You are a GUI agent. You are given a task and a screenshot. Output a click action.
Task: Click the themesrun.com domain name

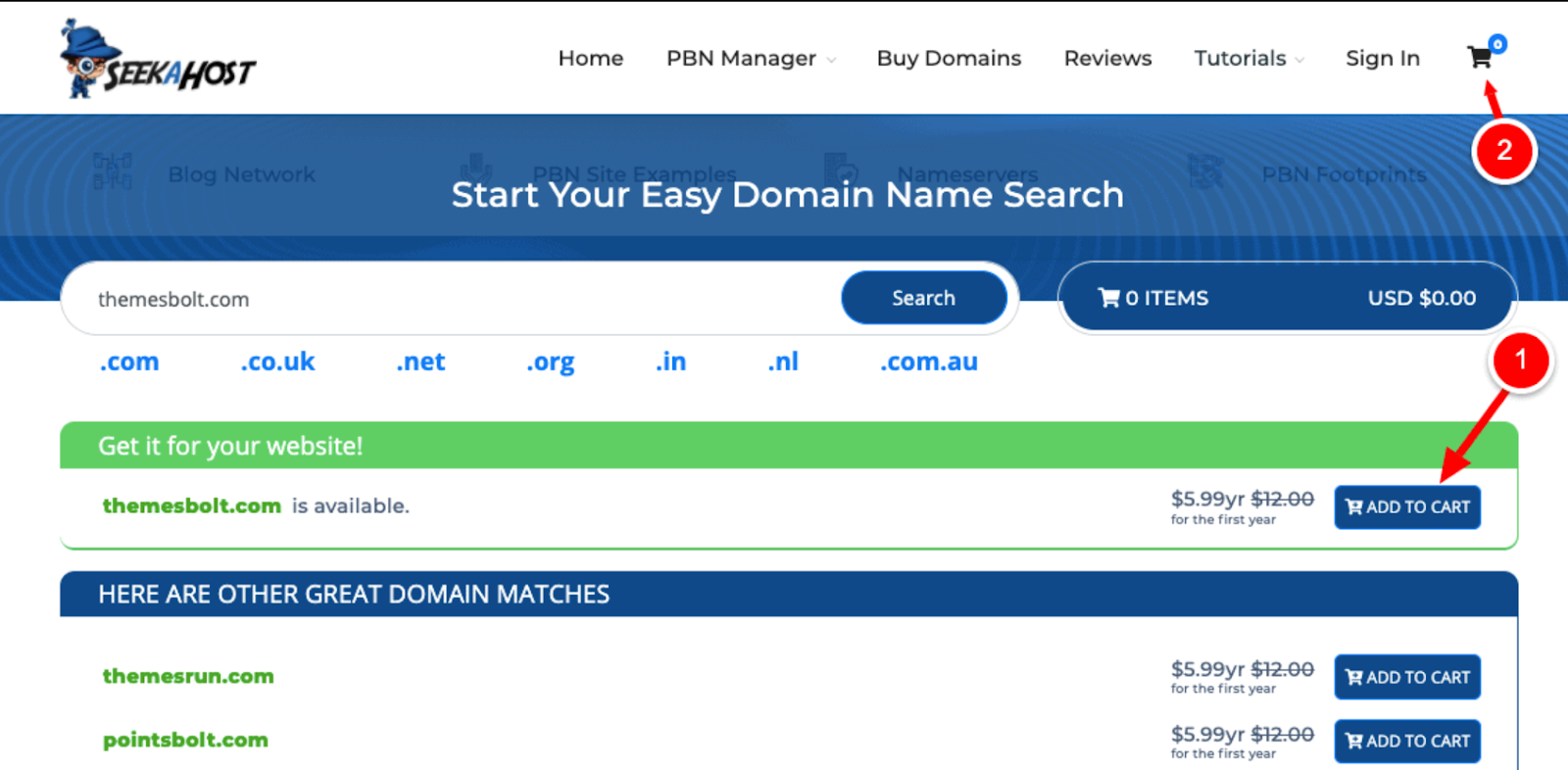(x=188, y=676)
